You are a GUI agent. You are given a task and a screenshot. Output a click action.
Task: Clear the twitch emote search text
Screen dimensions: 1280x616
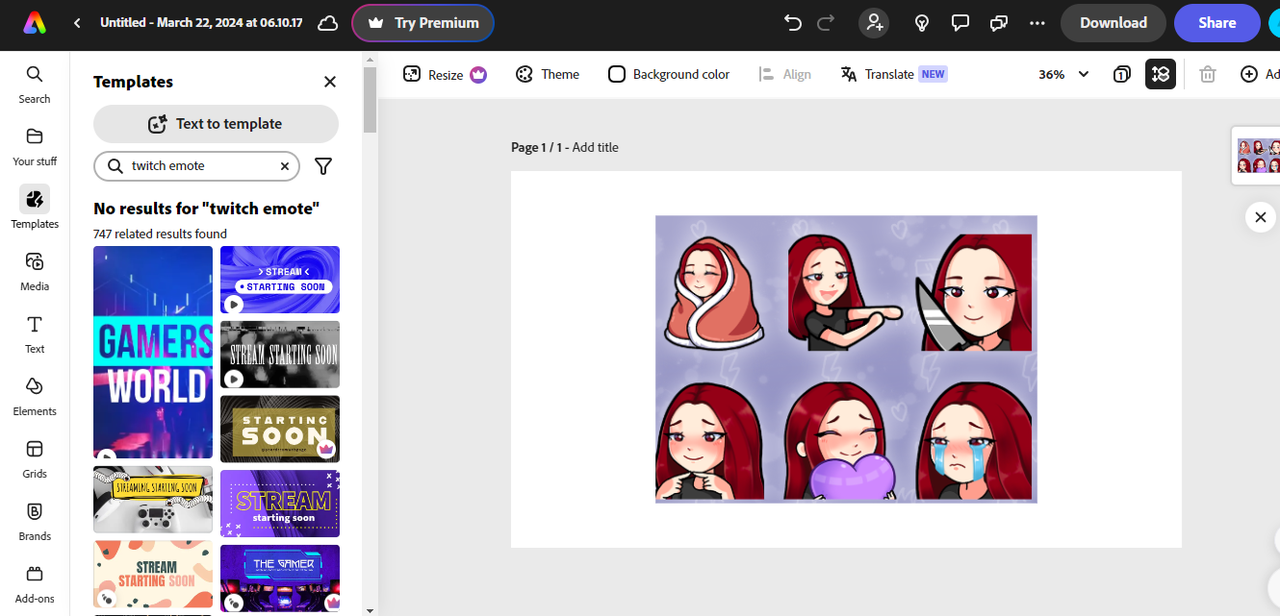[x=284, y=166]
